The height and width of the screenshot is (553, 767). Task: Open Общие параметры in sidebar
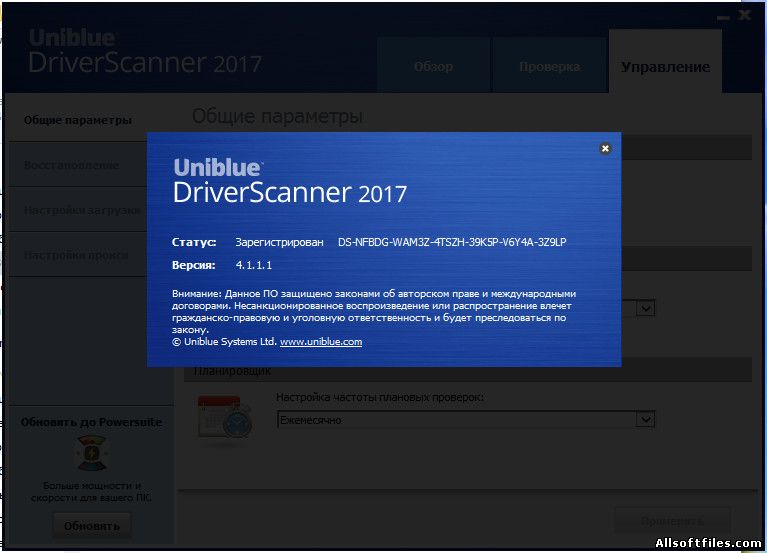[78, 120]
